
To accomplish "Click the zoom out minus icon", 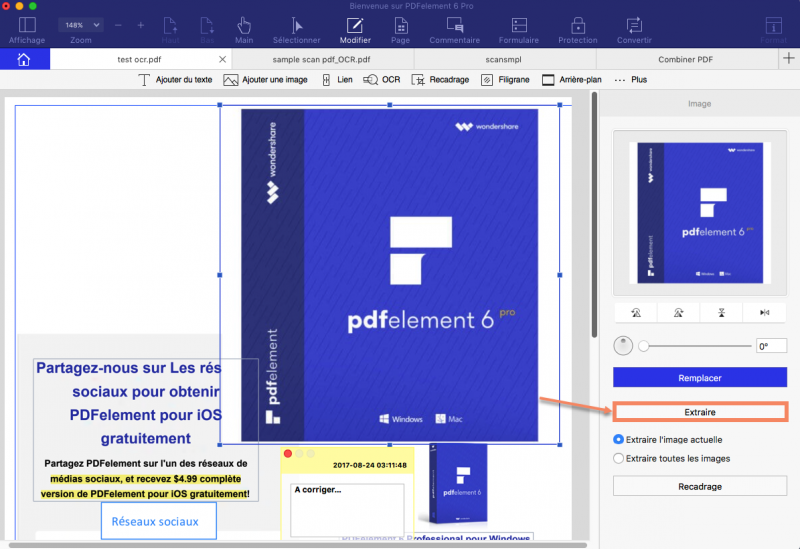I will click(118, 25).
